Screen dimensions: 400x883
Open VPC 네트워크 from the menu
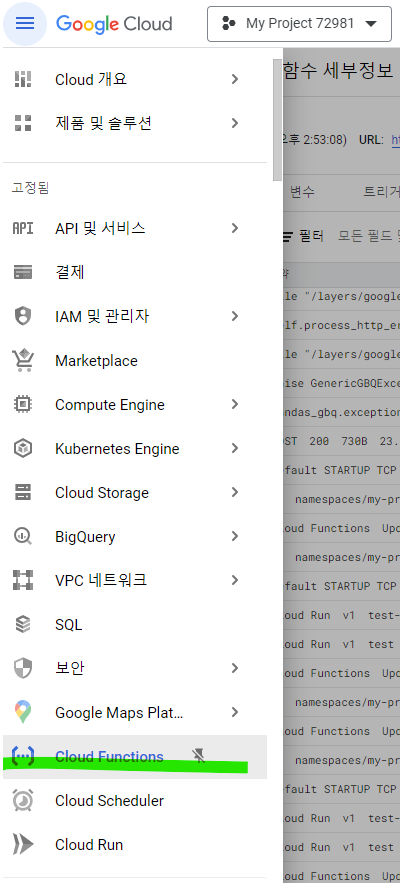(x=135, y=580)
